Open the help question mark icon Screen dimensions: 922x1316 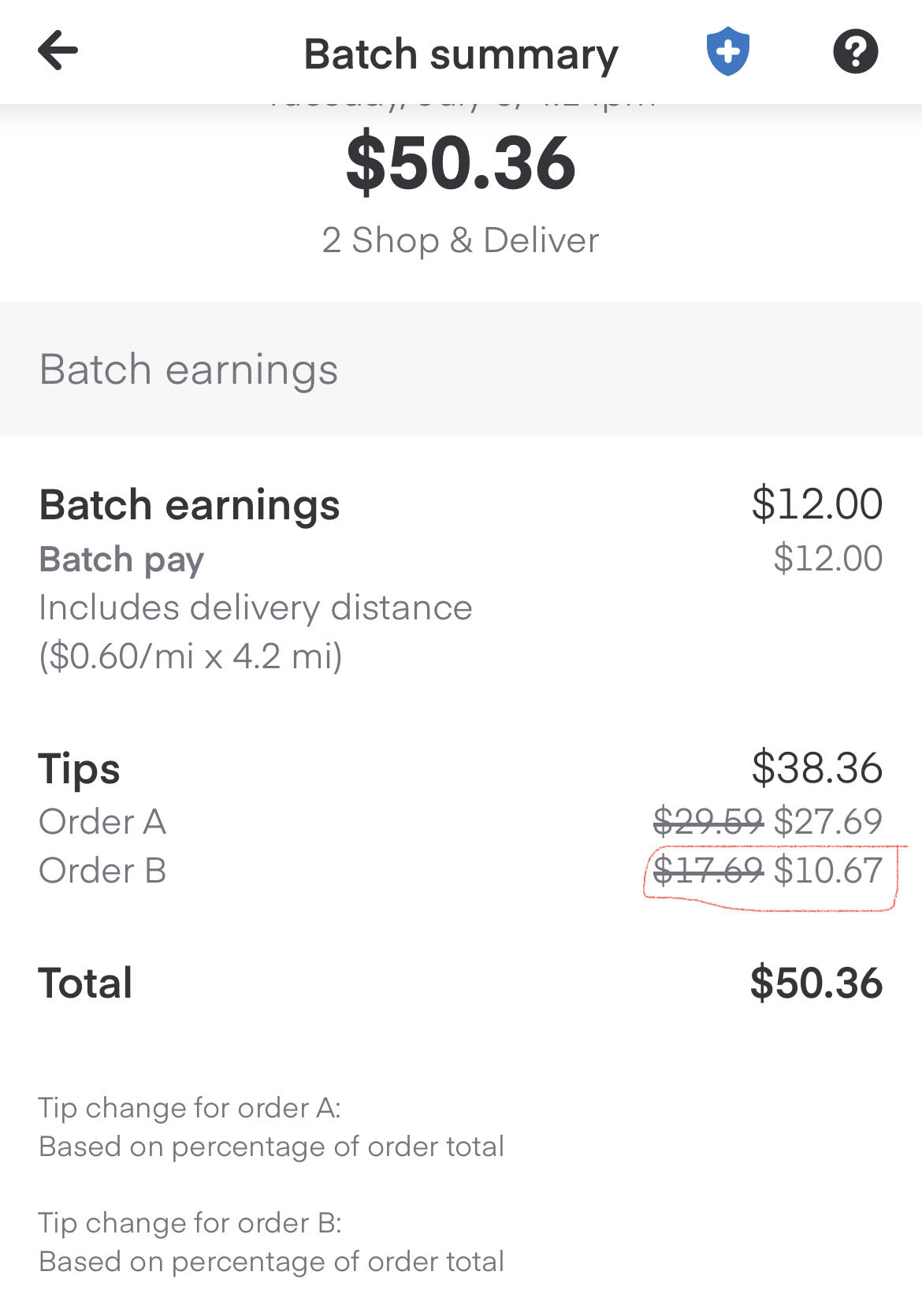pos(855,51)
